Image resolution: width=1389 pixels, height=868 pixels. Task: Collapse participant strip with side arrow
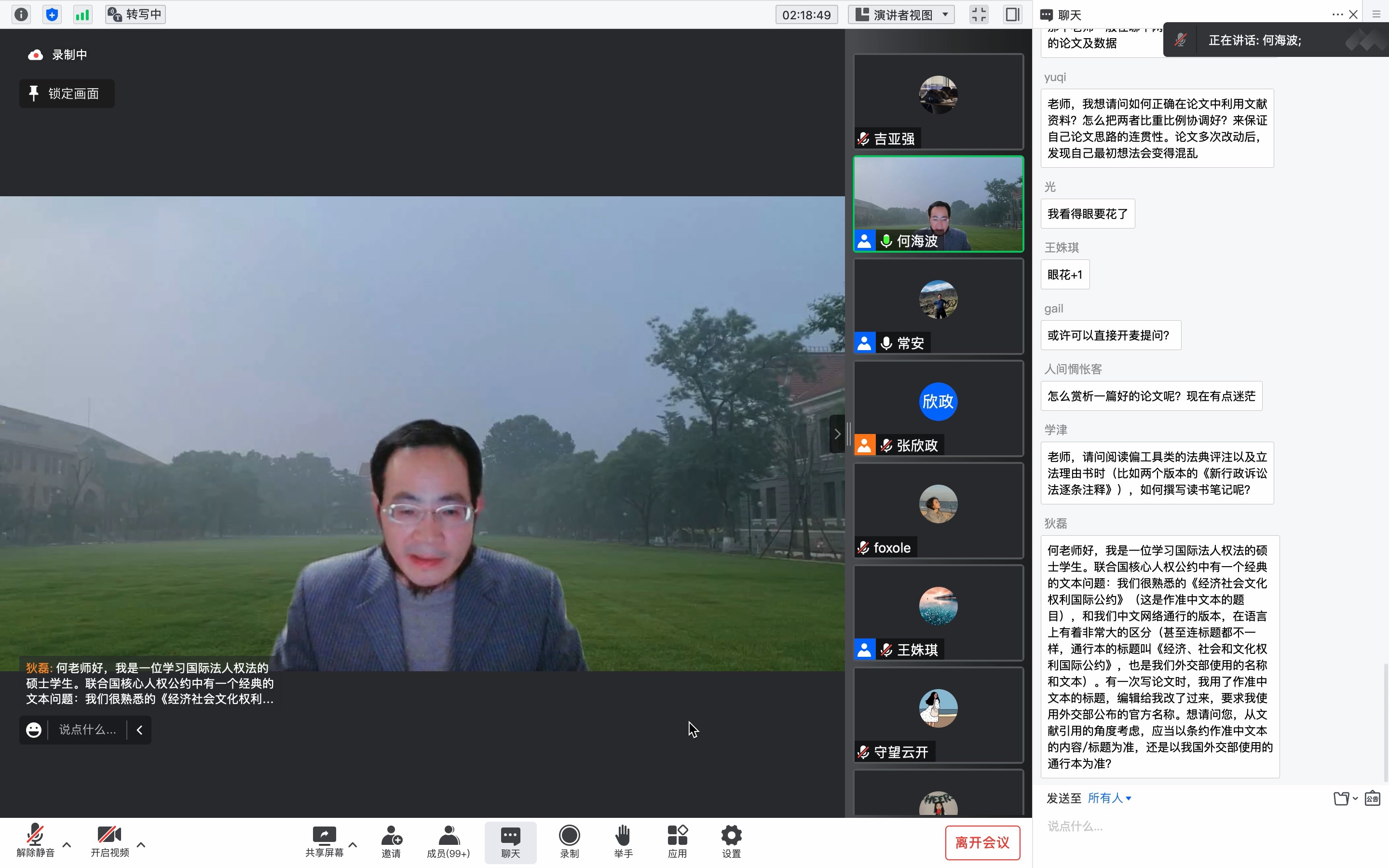pyautogui.click(x=837, y=434)
